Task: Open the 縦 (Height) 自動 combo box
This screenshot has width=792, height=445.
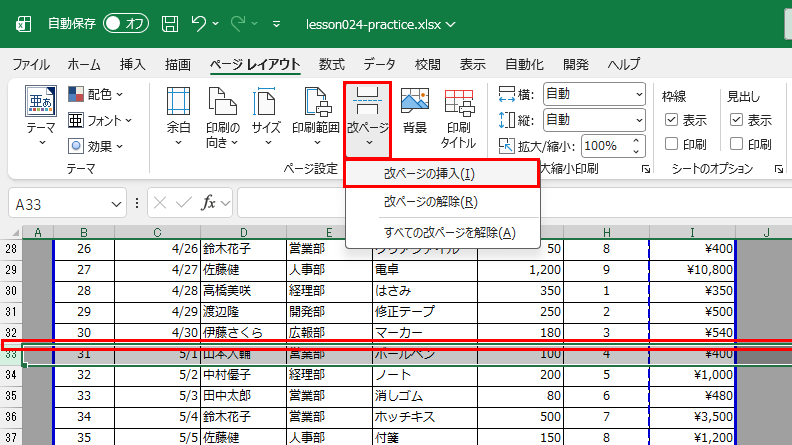Action: point(594,120)
